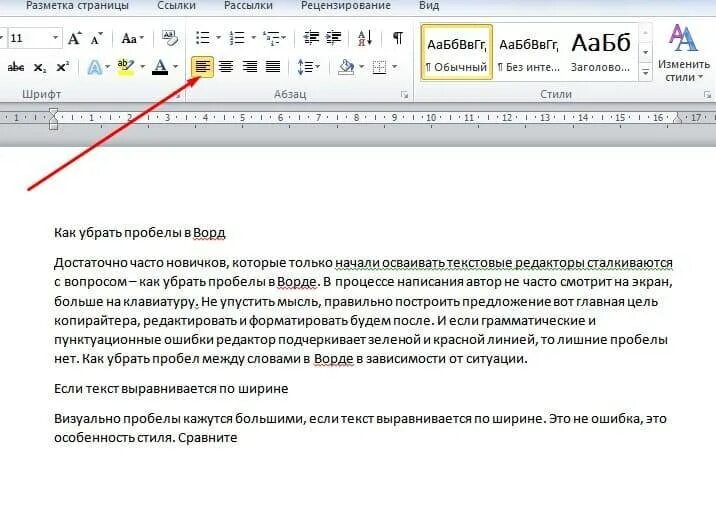
Task: Apply the black font color button
Action: pos(160,67)
